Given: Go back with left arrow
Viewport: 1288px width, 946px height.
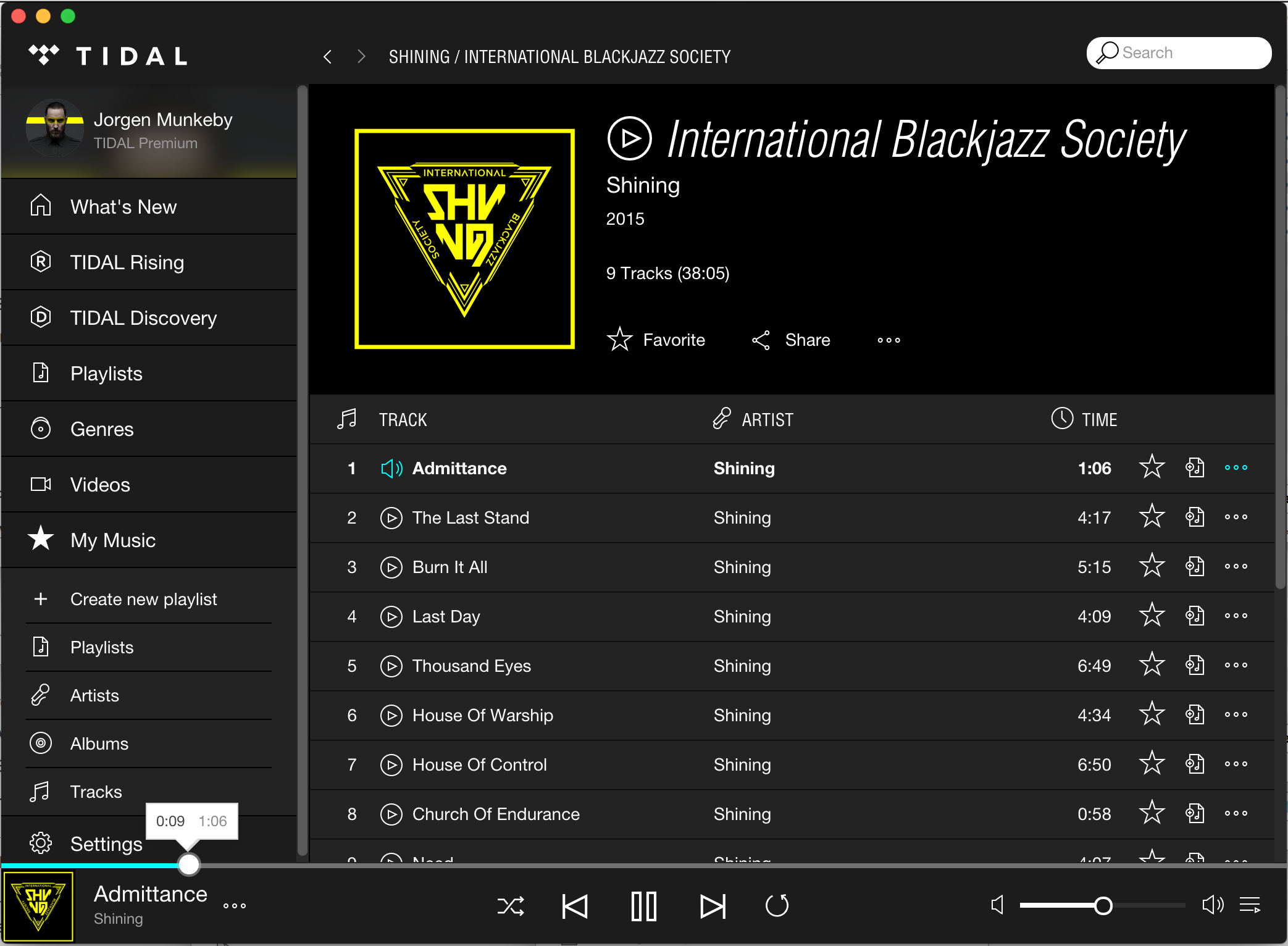Looking at the screenshot, I should click(327, 57).
